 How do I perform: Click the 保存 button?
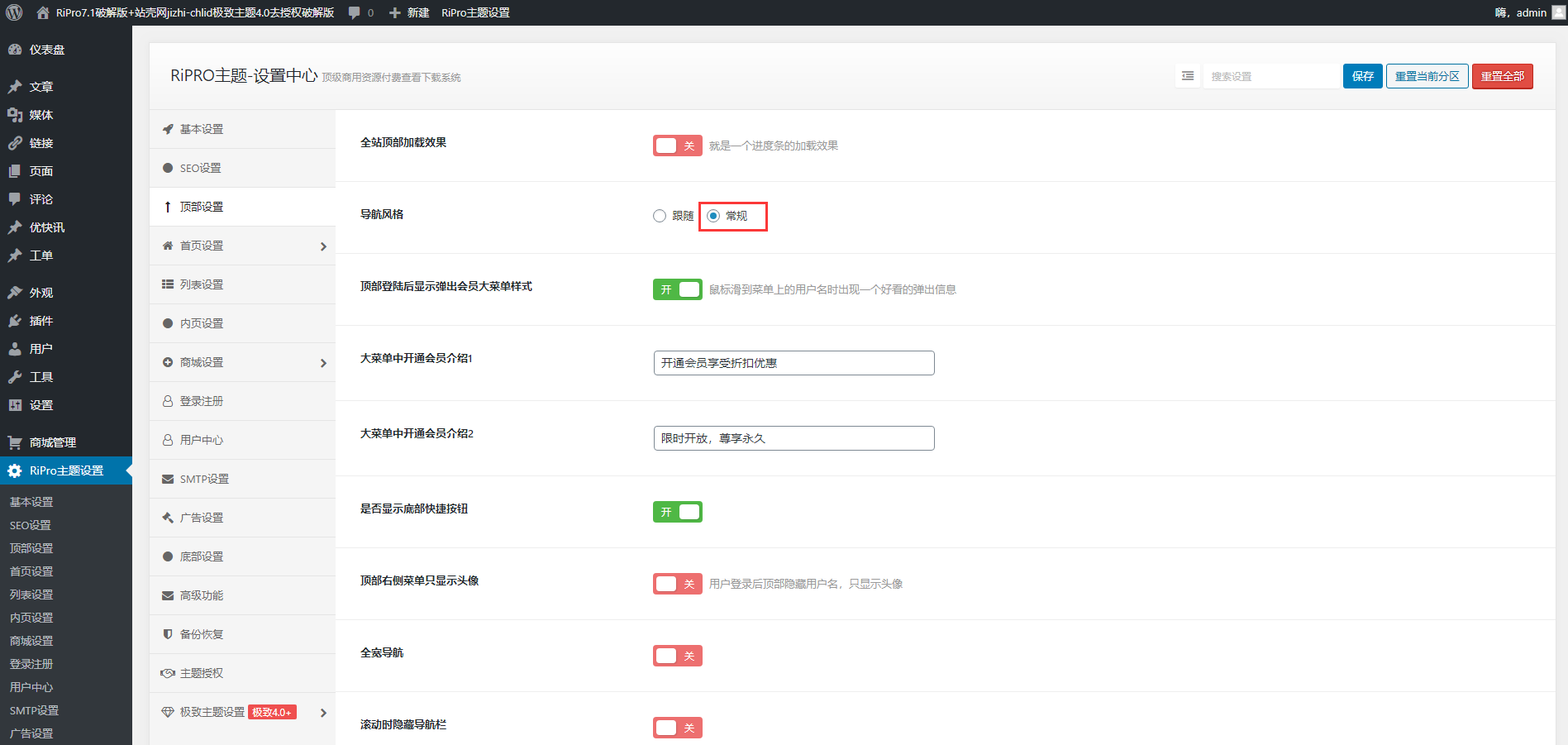(1362, 75)
